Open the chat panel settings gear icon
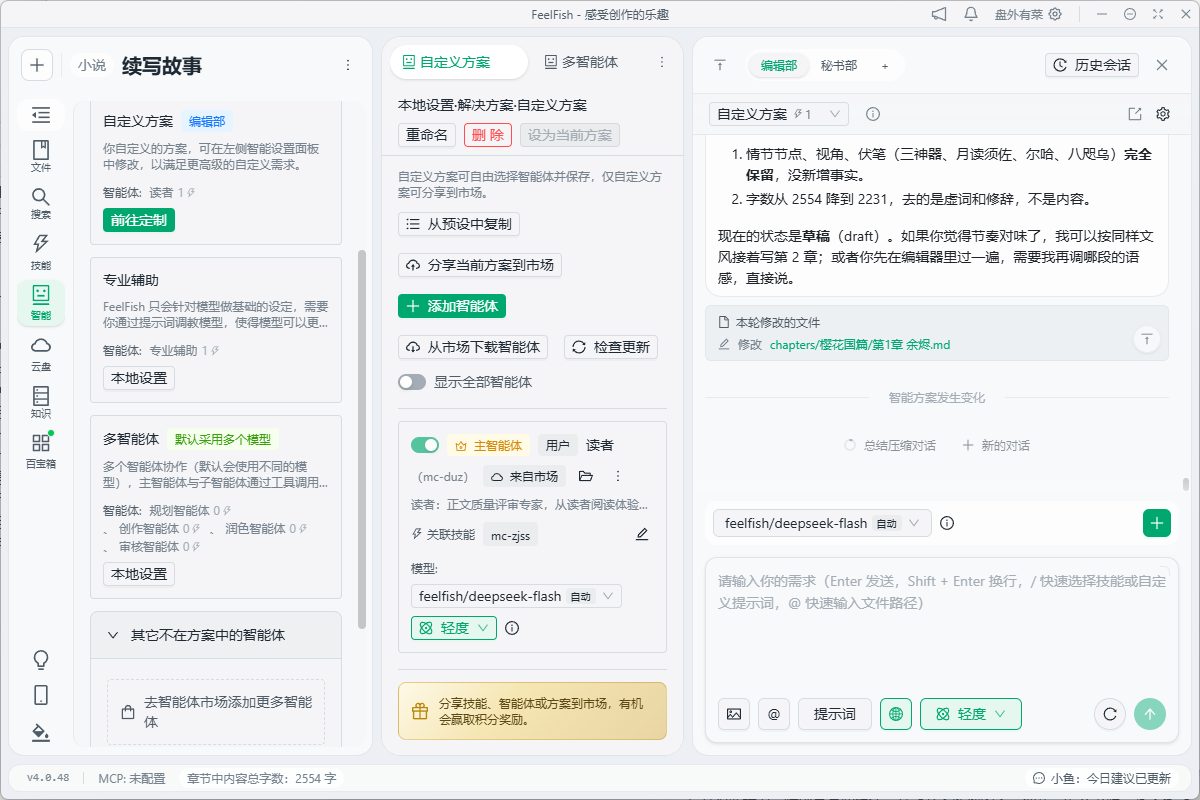The height and width of the screenshot is (800, 1200). pyautogui.click(x=1163, y=114)
